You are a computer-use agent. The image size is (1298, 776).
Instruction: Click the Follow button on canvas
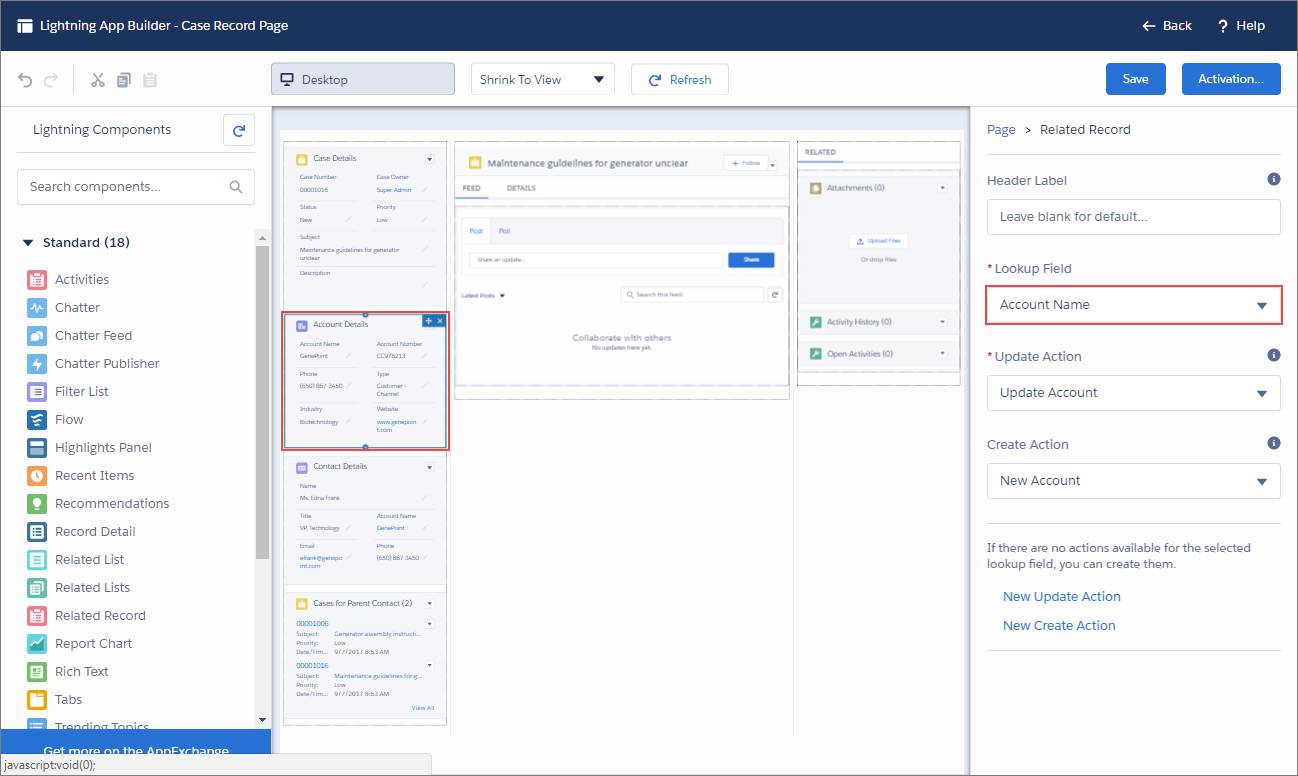pyautogui.click(x=745, y=163)
